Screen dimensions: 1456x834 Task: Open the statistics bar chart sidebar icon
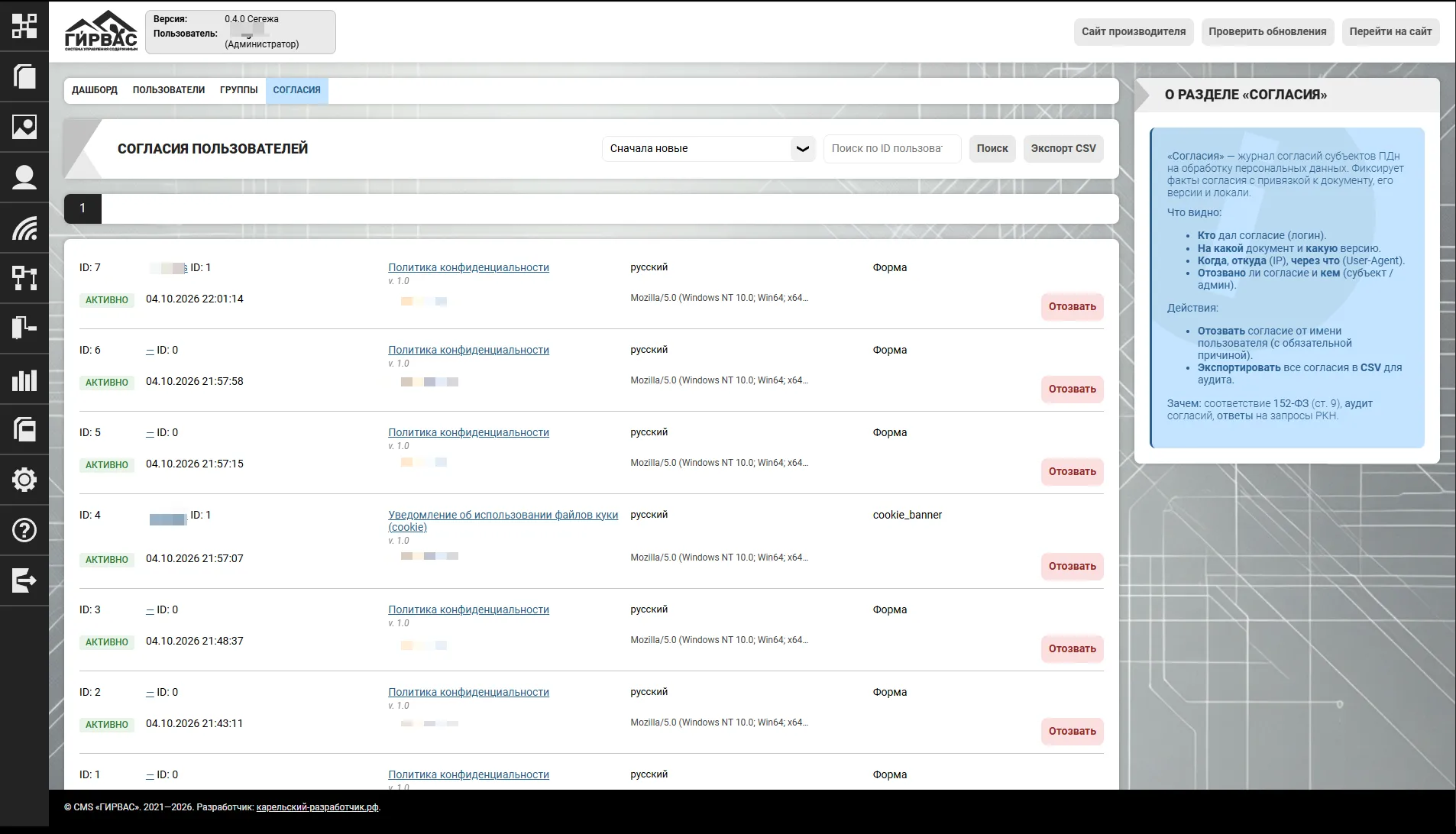click(24, 379)
